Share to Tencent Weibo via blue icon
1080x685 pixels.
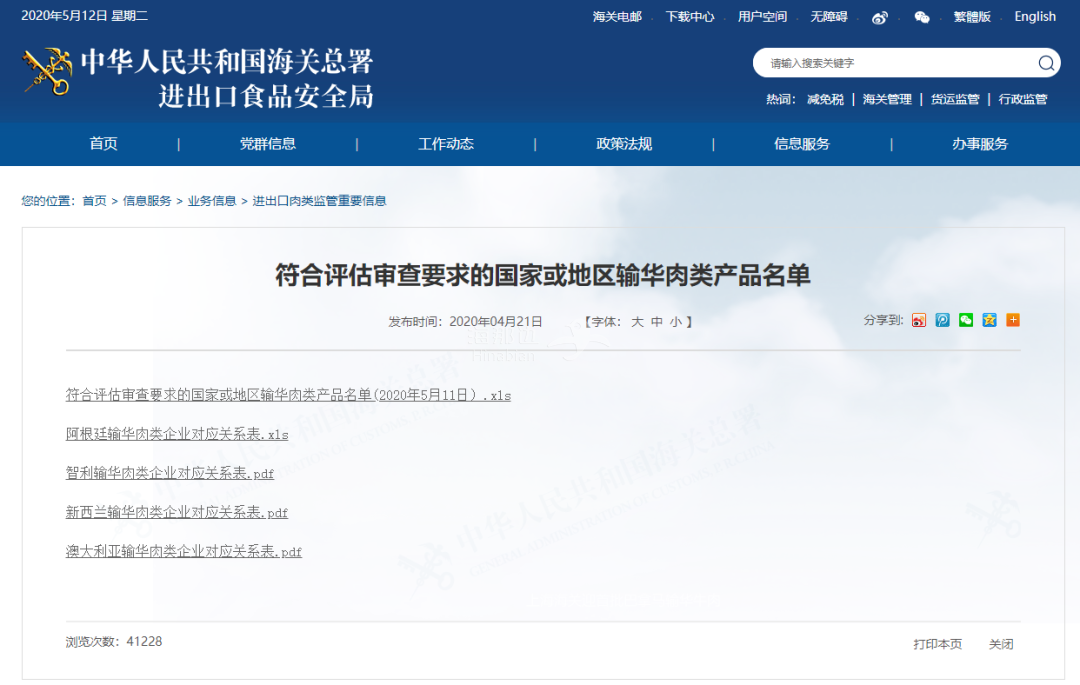point(942,321)
